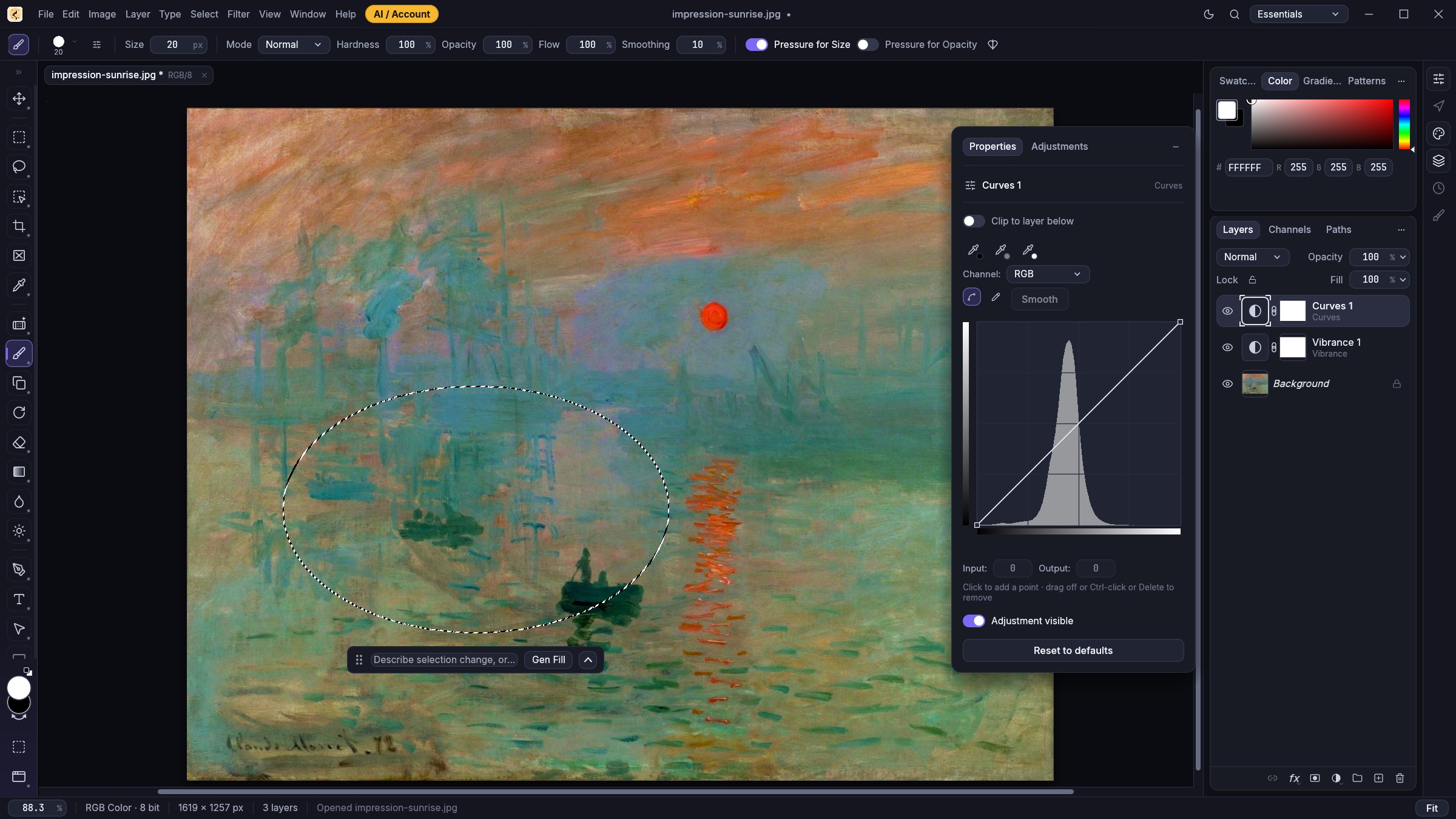Open the Layer menu
This screenshot has height=819, width=1456.
tap(138, 14)
